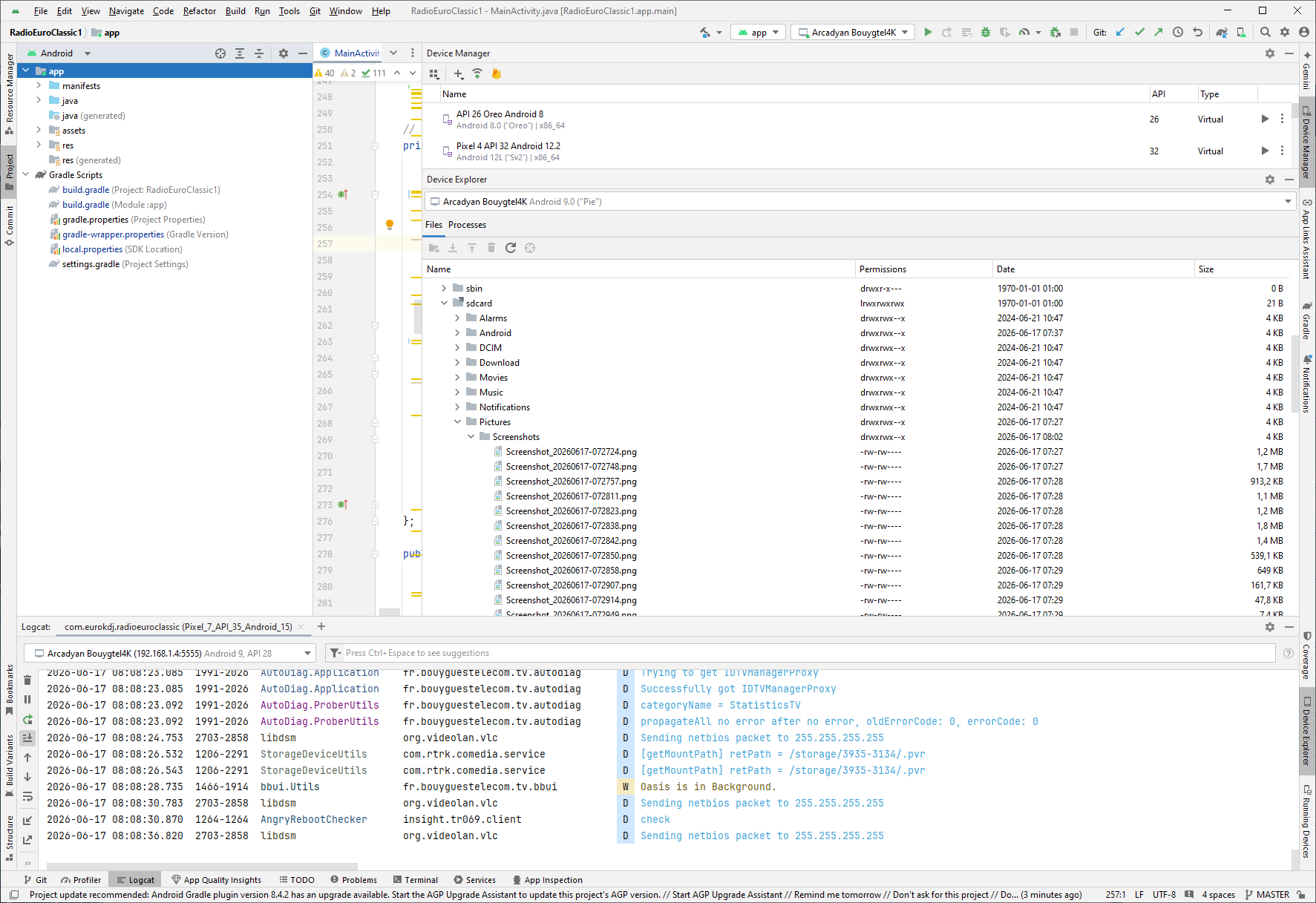Viewport: 1316px width, 903px height.
Task: Collapse the sdcard folder
Action: [444, 303]
